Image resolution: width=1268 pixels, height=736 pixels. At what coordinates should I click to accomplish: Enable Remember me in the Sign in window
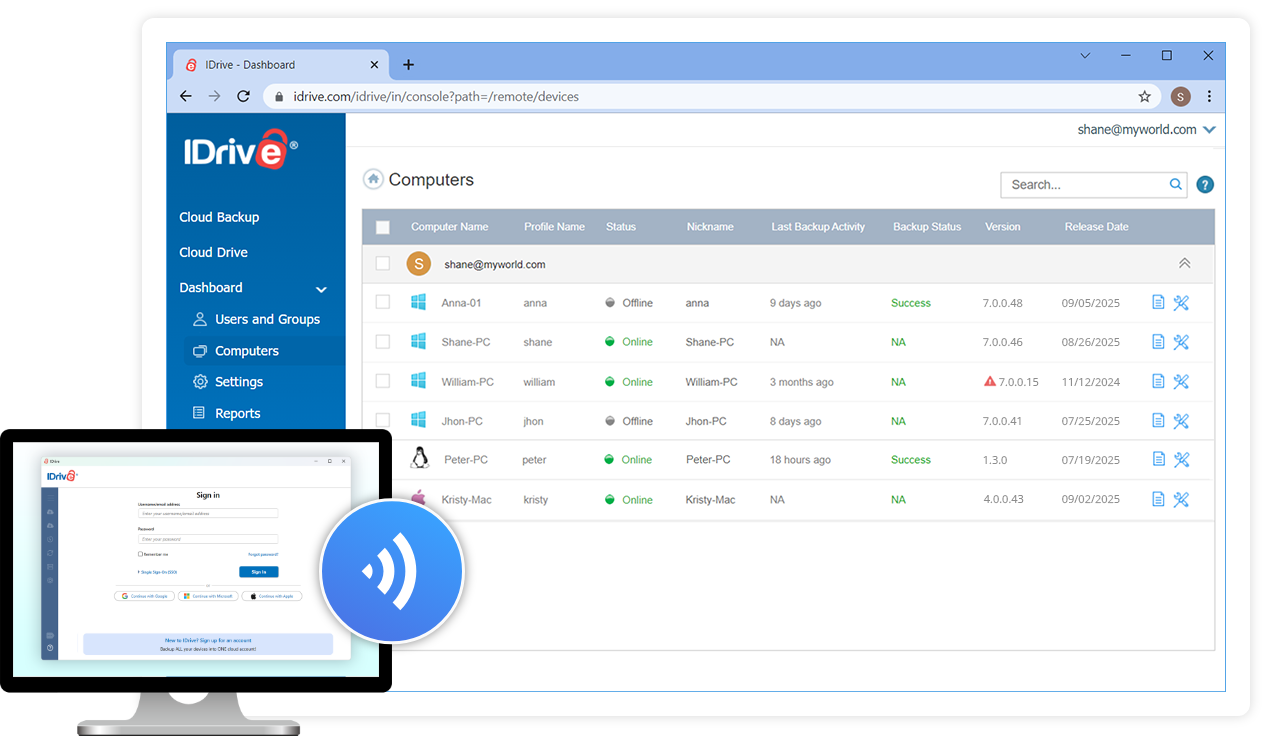click(140, 554)
